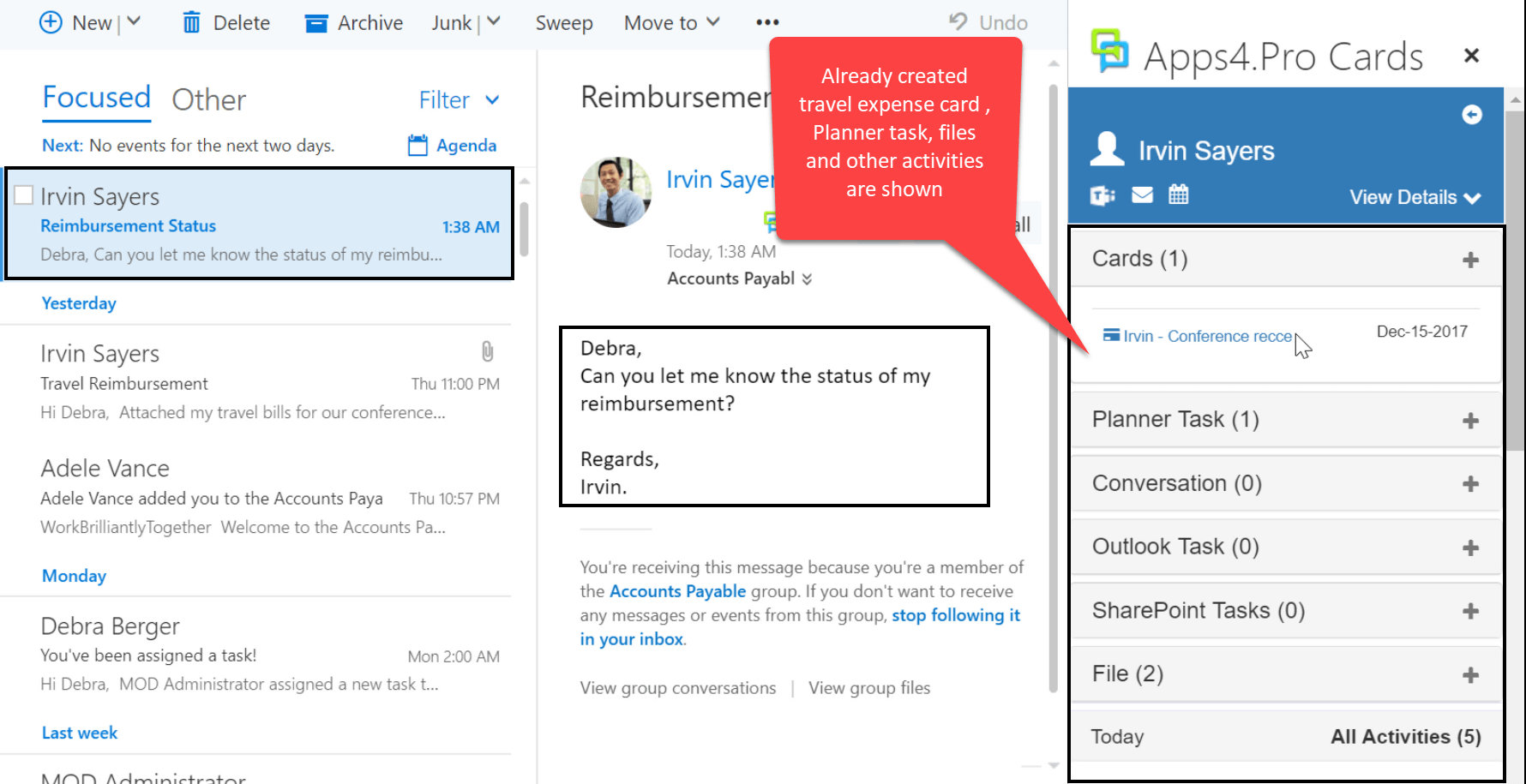Viewport: 1526px width, 784px height.
Task: Open the more options ellipsis in toolbar
Action: [767, 23]
